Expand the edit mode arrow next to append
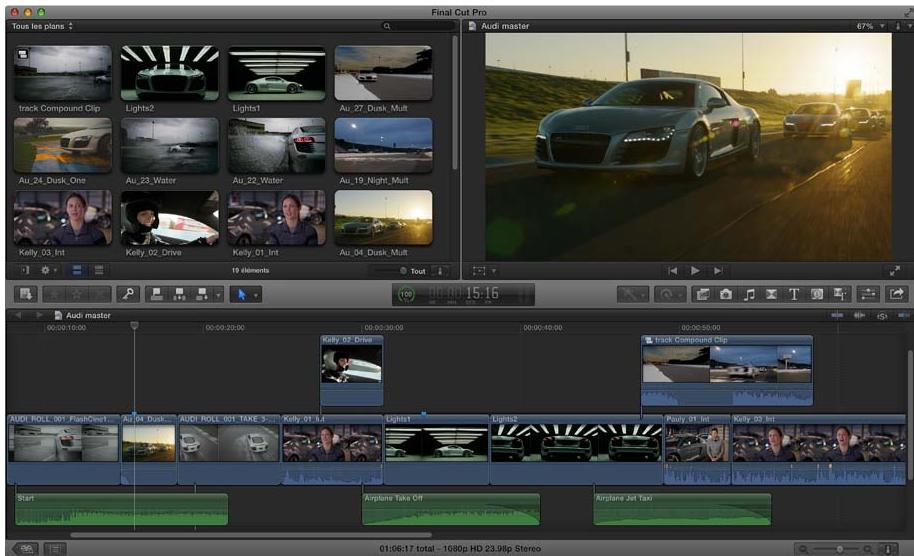Screen dimensions: 914x556 (x=218, y=295)
